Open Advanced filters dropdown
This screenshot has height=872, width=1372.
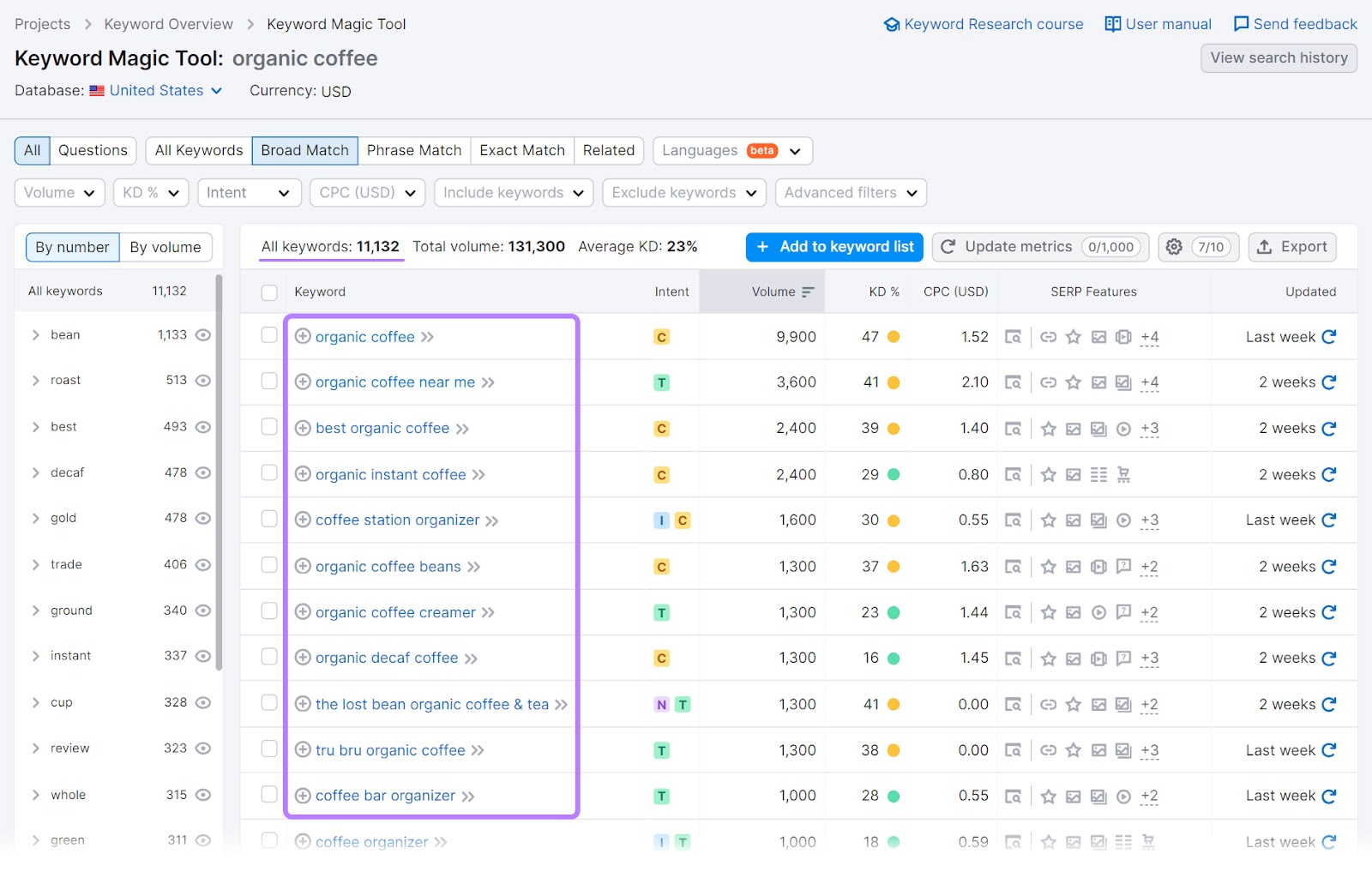click(851, 193)
